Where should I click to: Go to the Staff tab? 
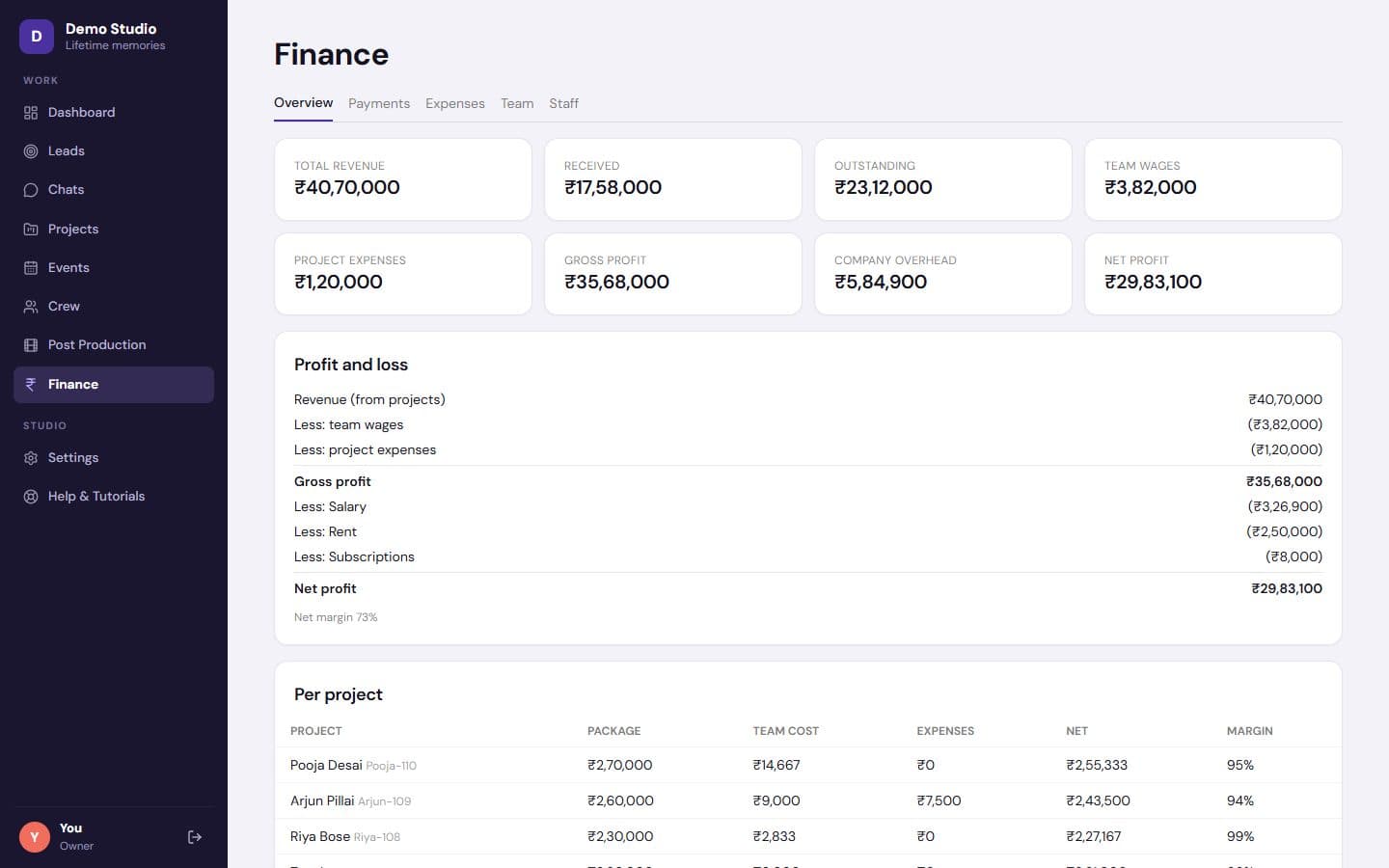(x=564, y=103)
